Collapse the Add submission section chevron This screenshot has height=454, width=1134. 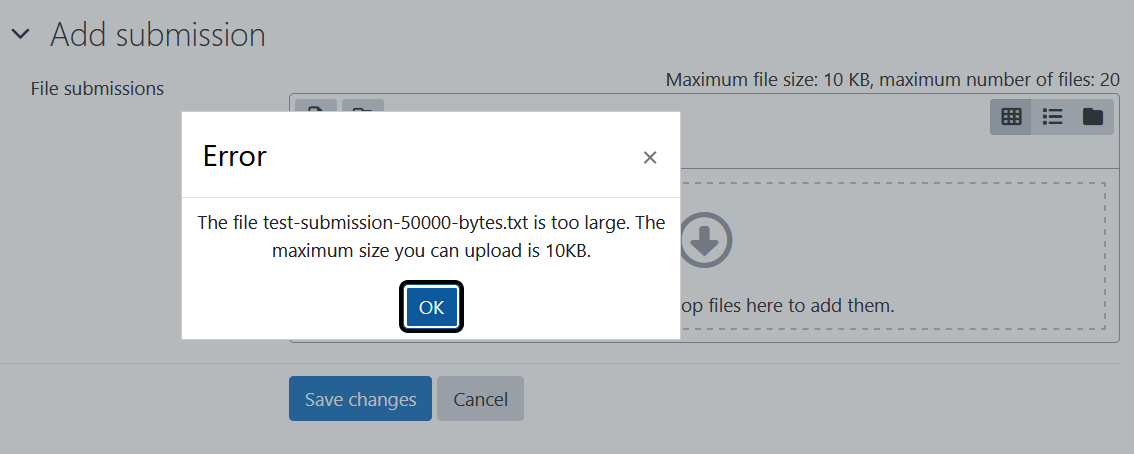[x=21, y=34]
